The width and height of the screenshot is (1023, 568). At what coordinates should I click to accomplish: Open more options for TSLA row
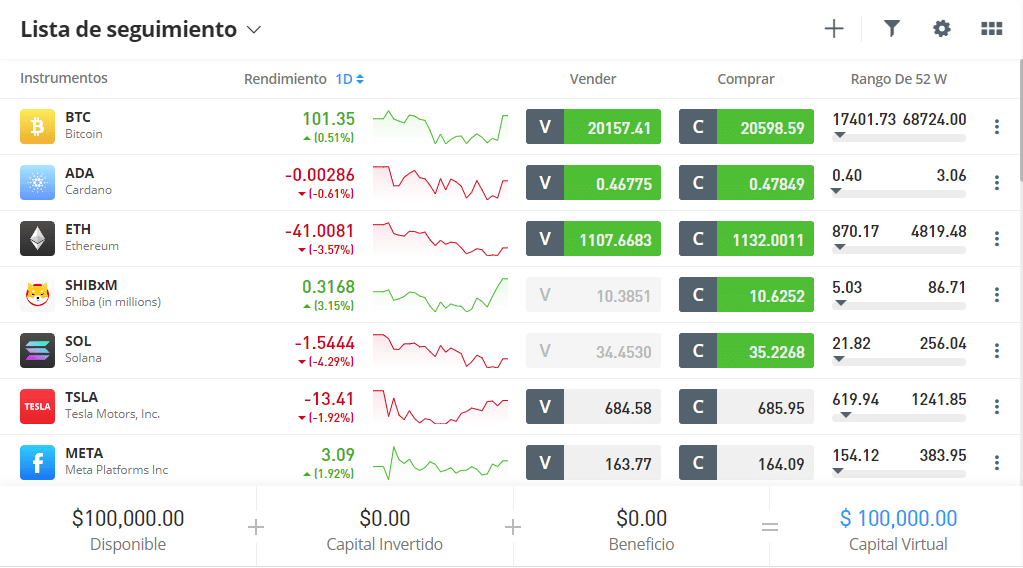coord(997,408)
